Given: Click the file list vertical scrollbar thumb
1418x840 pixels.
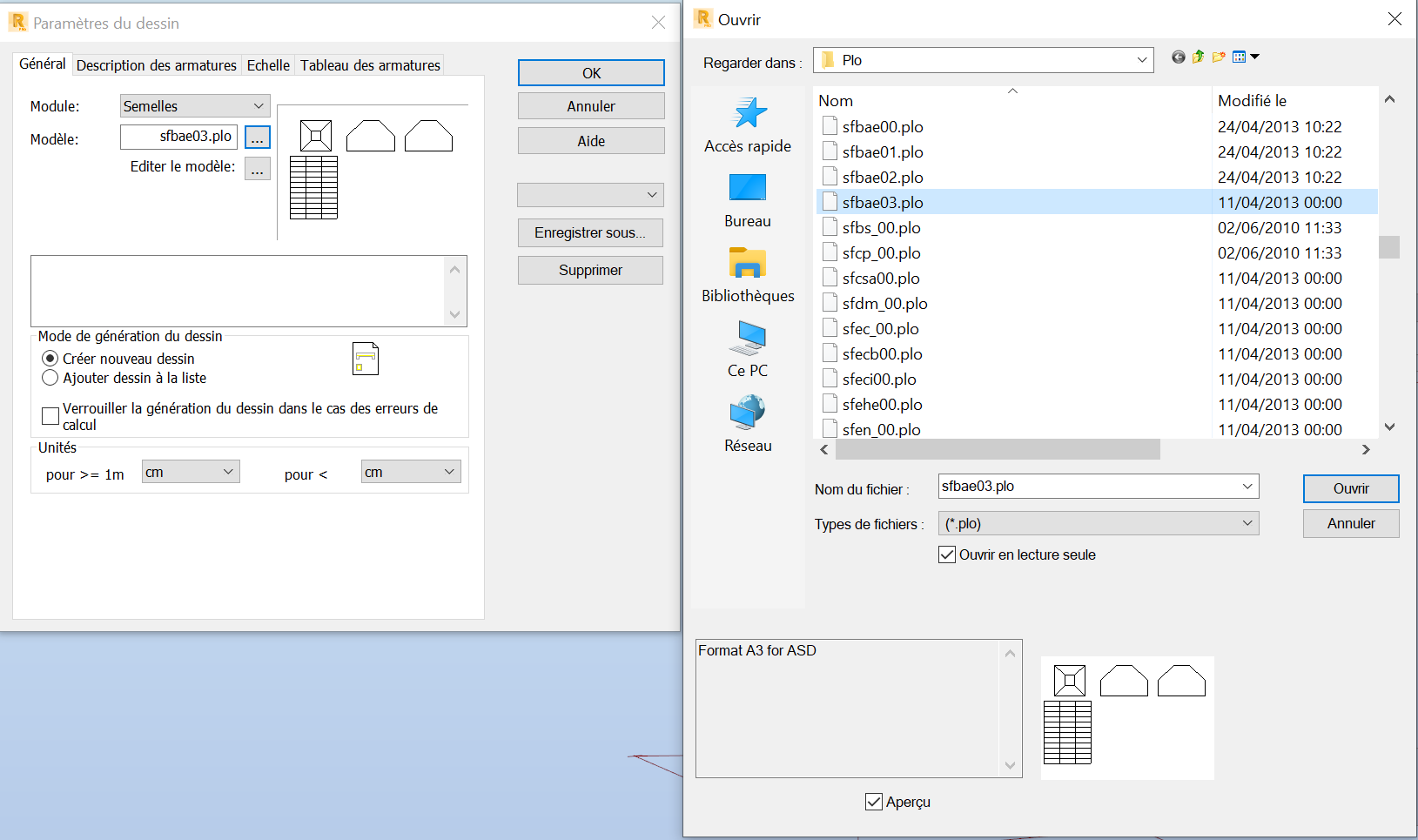Looking at the screenshot, I should [1389, 247].
